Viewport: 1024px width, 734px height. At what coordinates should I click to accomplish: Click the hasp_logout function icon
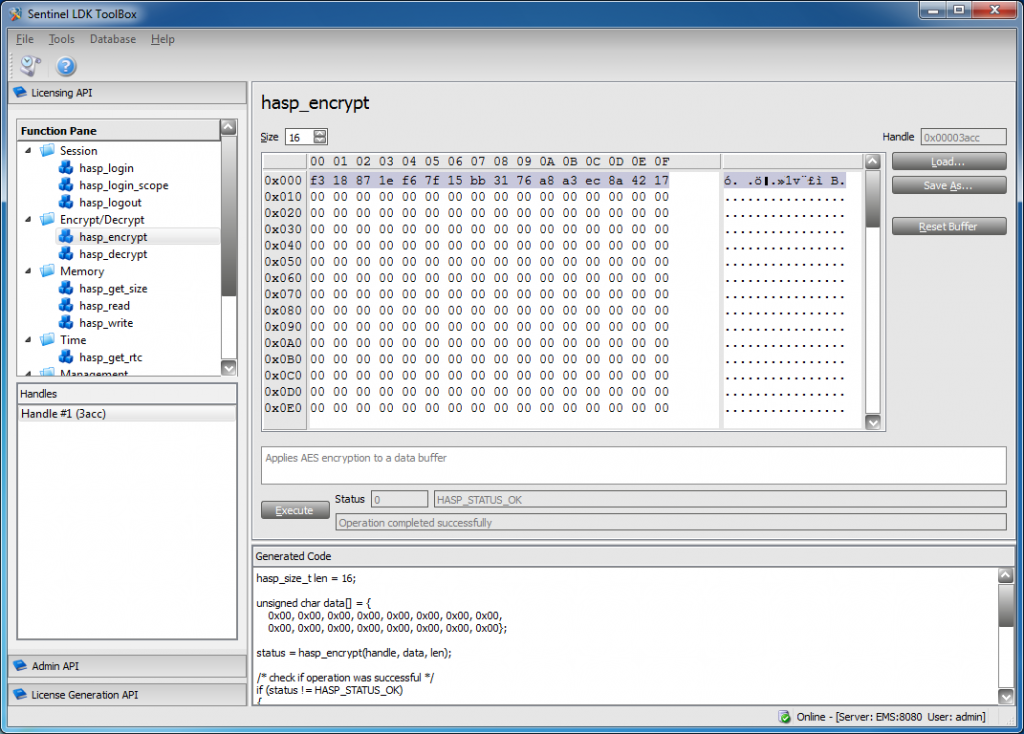pos(66,202)
